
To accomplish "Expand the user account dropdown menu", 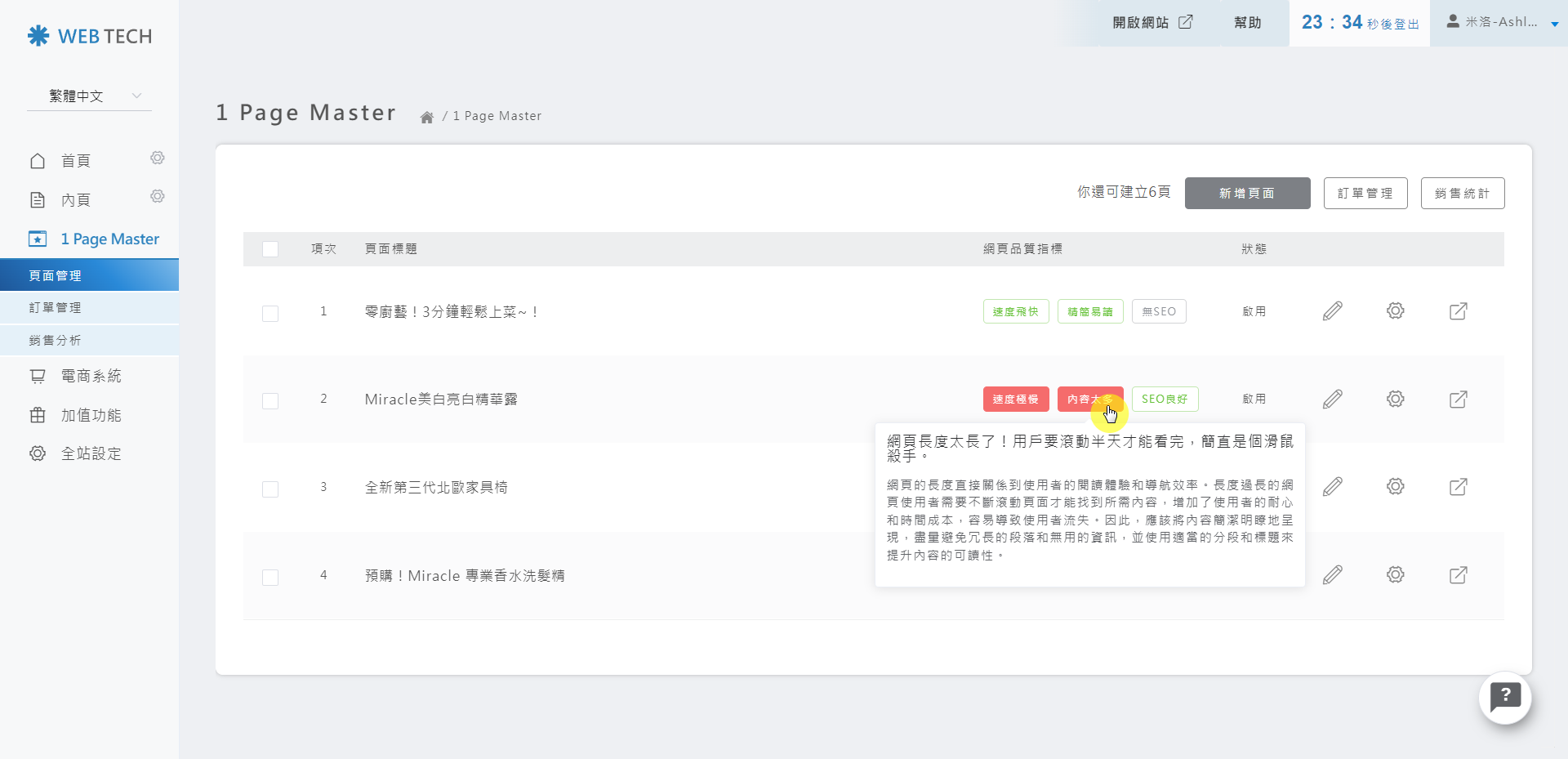I will 1500,23.
